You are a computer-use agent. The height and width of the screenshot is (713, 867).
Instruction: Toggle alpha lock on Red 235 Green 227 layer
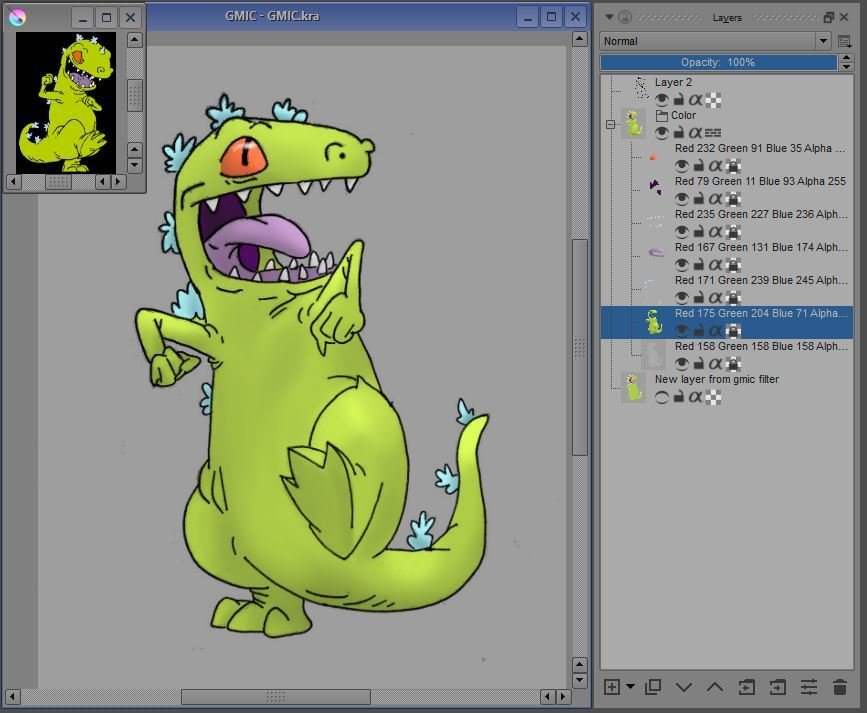click(733, 232)
